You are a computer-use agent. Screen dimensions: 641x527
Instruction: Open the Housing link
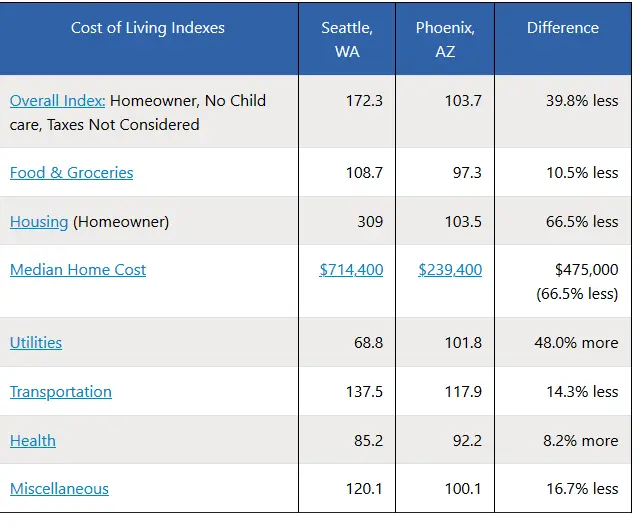tap(39, 222)
